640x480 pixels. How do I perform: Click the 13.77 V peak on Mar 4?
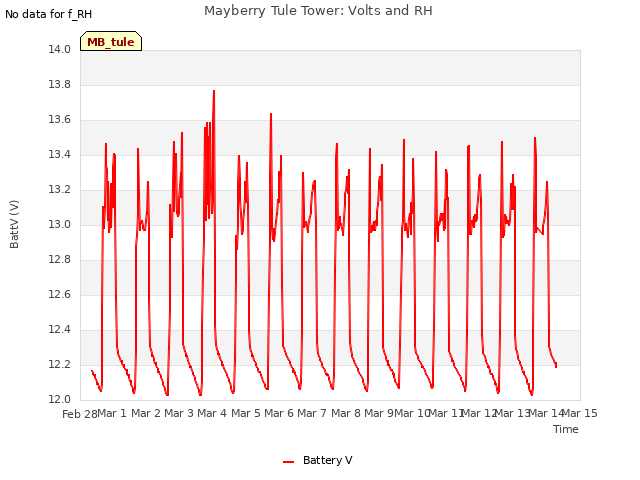pyautogui.click(x=214, y=91)
